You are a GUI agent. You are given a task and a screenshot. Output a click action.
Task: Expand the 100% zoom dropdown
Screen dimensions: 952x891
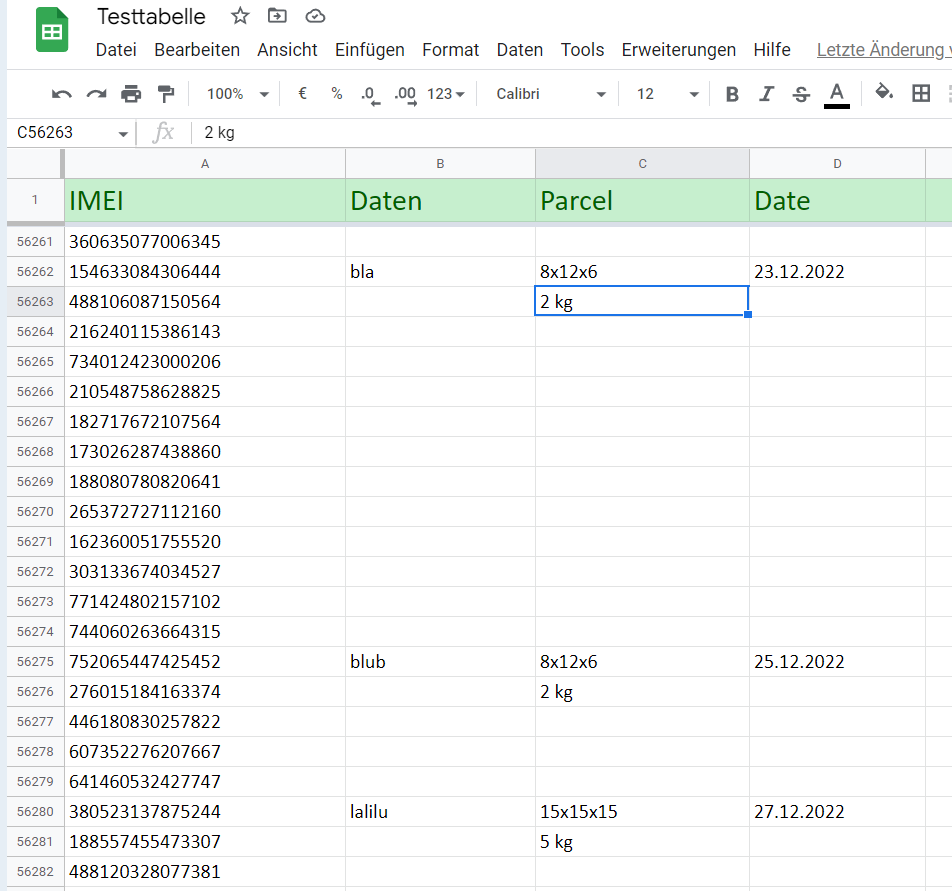(x=237, y=94)
